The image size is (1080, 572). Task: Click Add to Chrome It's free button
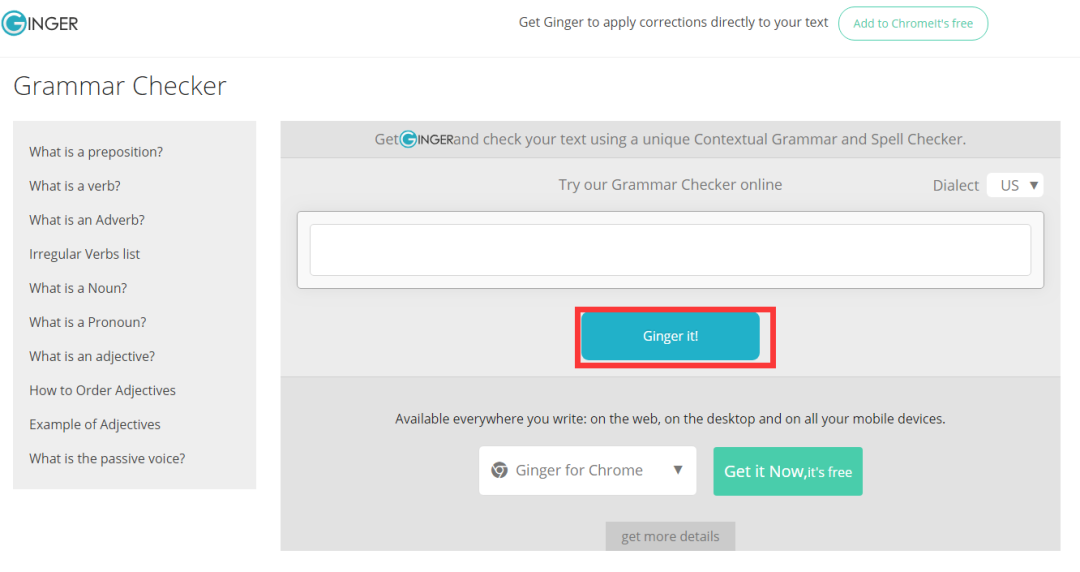point(912,24)
